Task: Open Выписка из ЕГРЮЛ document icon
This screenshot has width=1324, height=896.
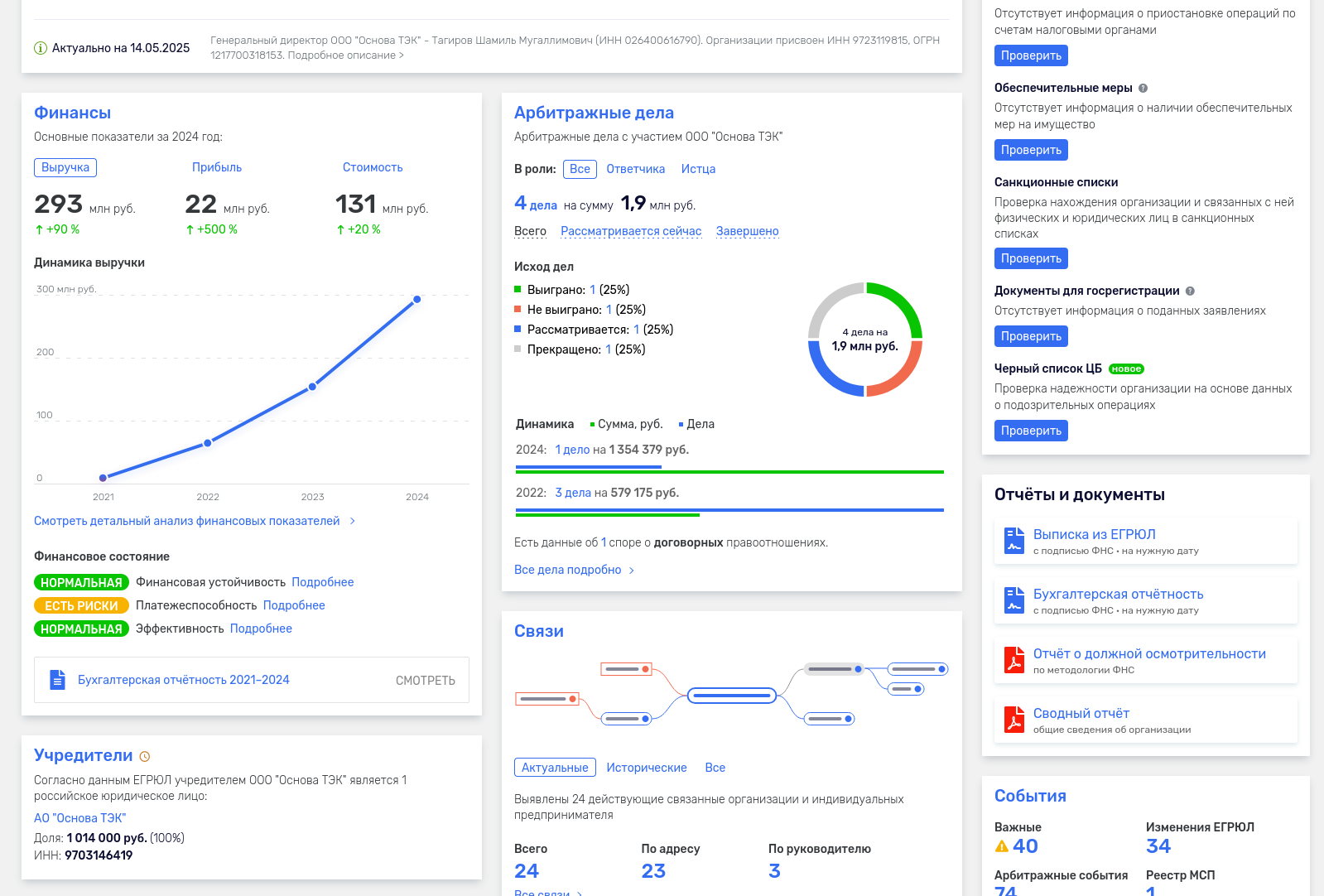Action: pos(1013,541)
